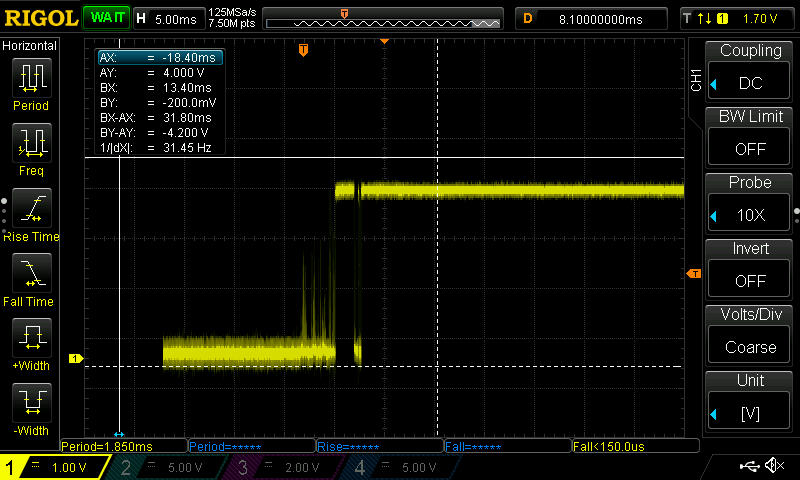Click the WAIT trigger status button
Image resolution: width=800 pixels, height=480 pixels.
[105, 18]
